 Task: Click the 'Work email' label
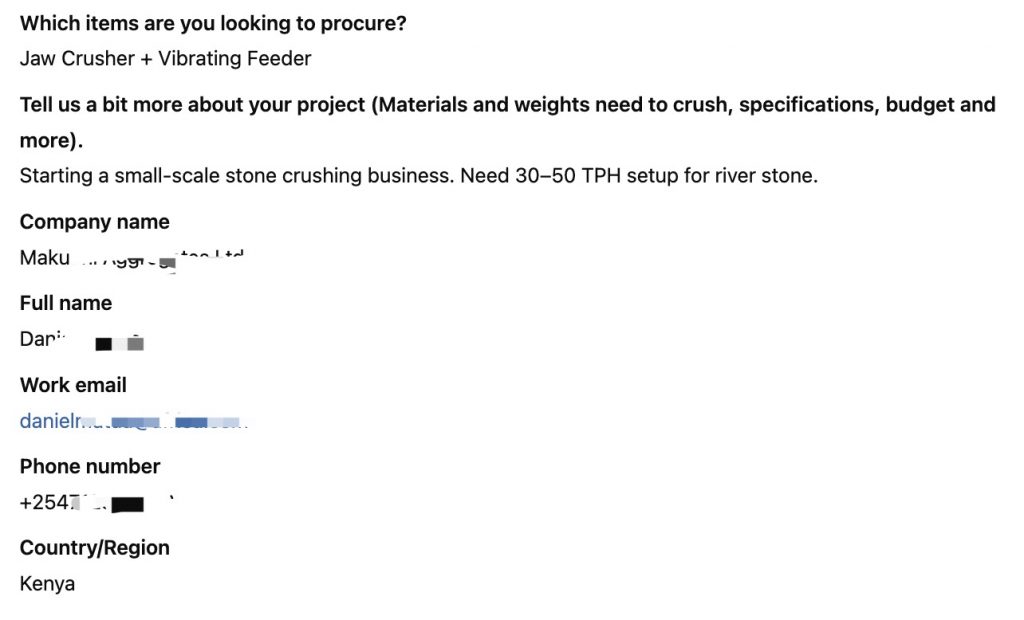coord(73,385)
